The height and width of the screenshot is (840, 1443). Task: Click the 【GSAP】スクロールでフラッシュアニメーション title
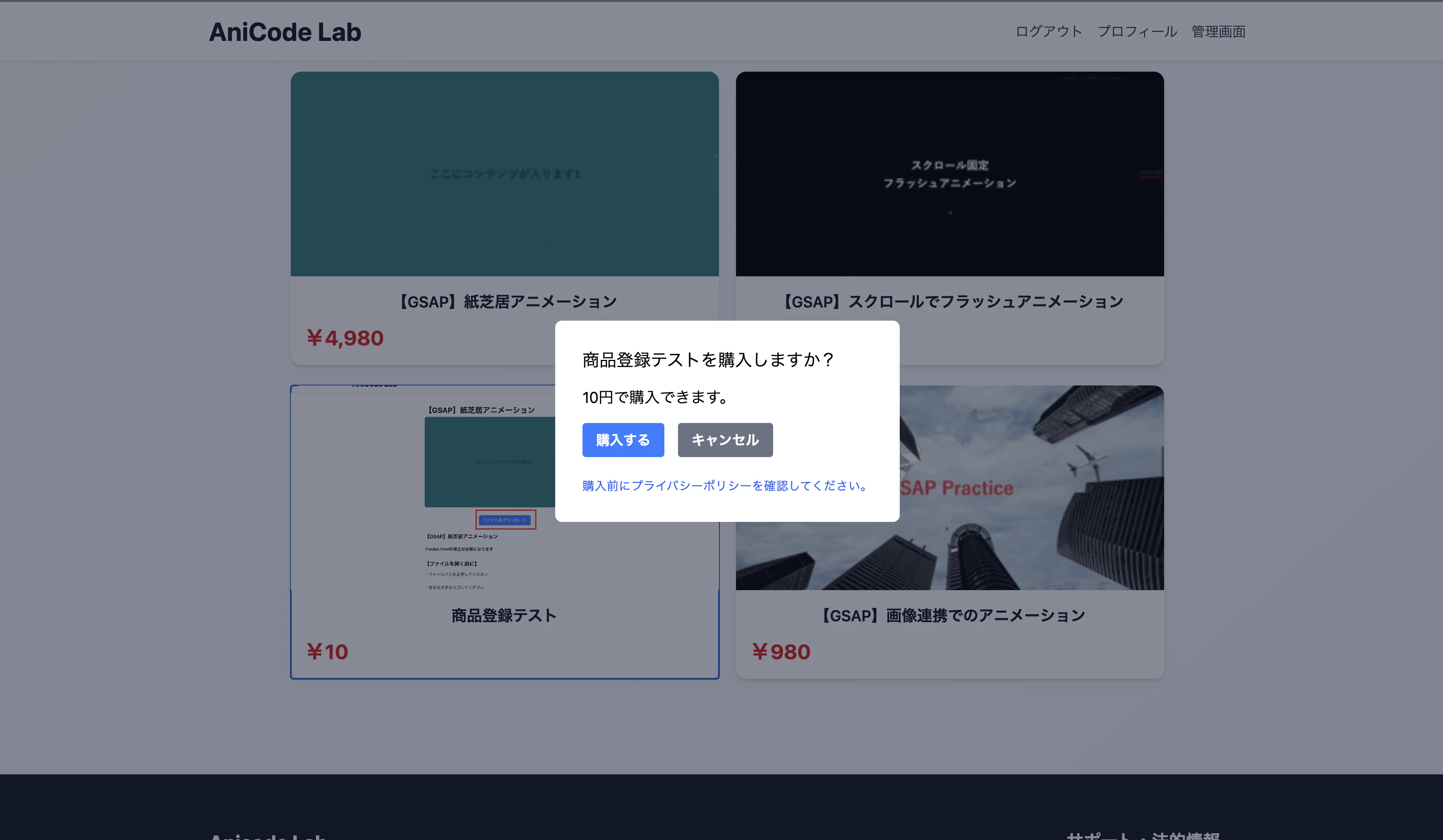coord(951,301)
